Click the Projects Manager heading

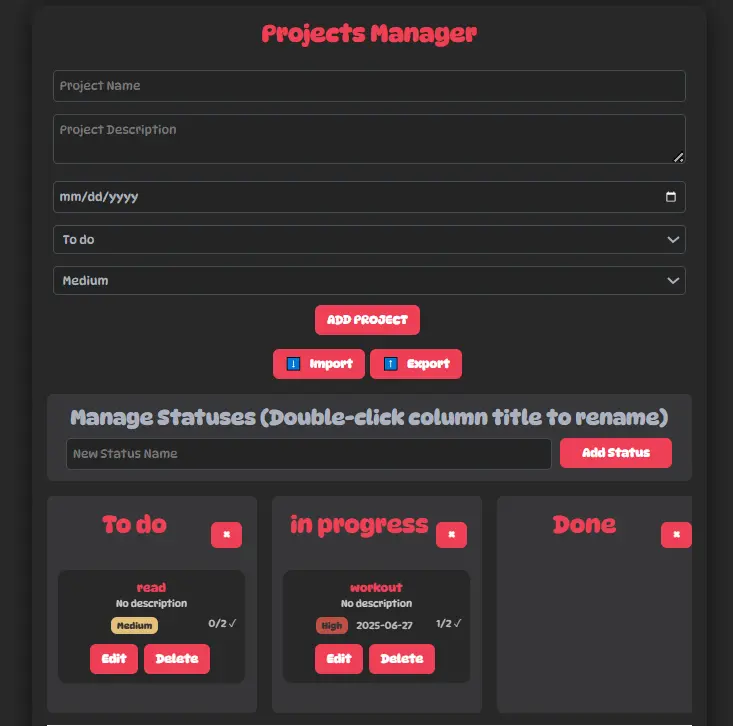point(369,34)
